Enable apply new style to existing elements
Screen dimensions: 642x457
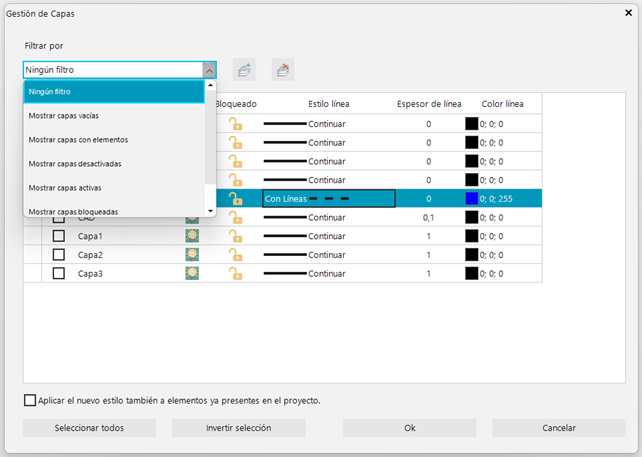(30, 400)
